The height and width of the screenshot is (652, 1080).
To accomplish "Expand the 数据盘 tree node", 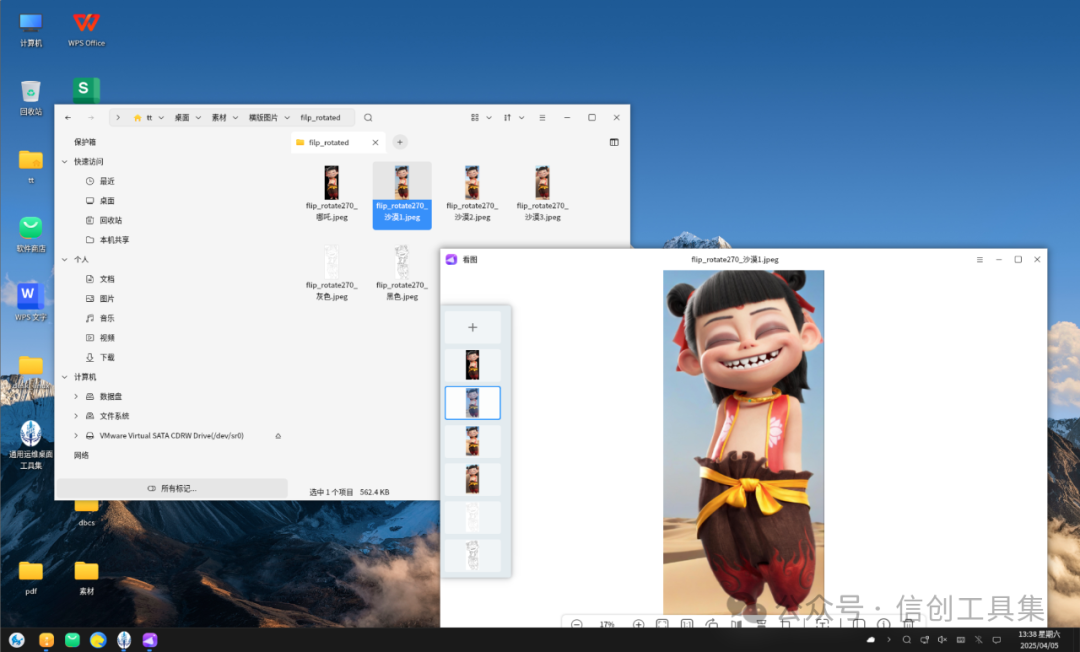I will point(76,397).
